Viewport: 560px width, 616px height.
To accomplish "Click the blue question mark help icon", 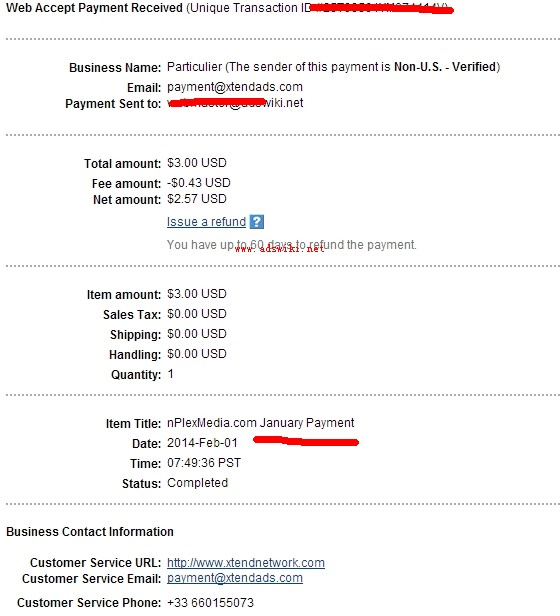I will point(257,222).
